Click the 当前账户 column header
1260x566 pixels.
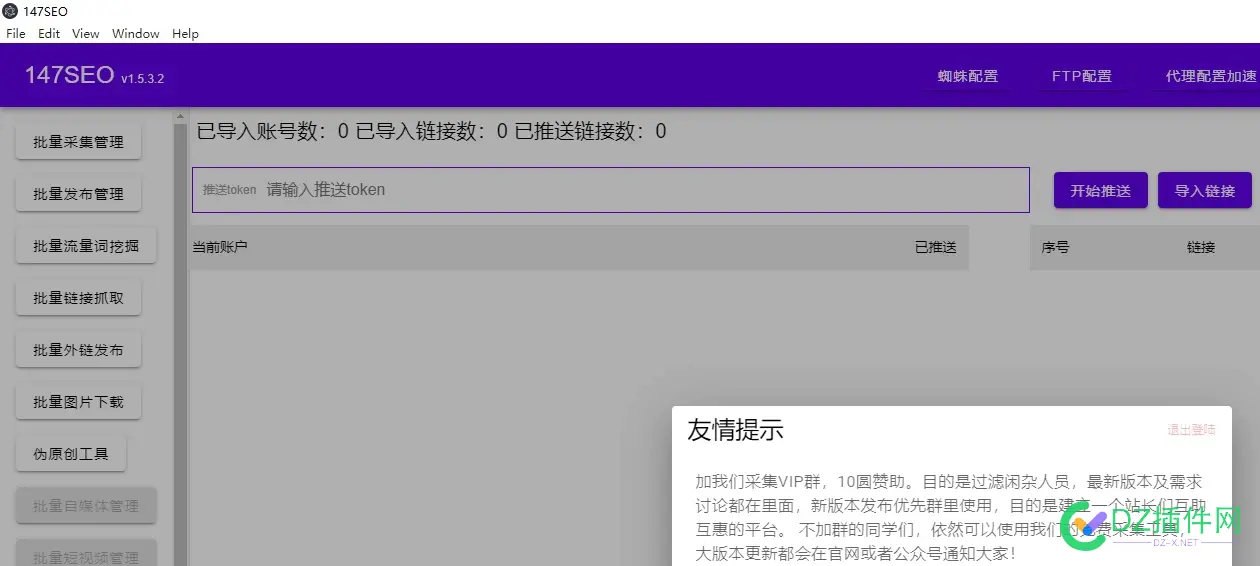coord(220,247)
